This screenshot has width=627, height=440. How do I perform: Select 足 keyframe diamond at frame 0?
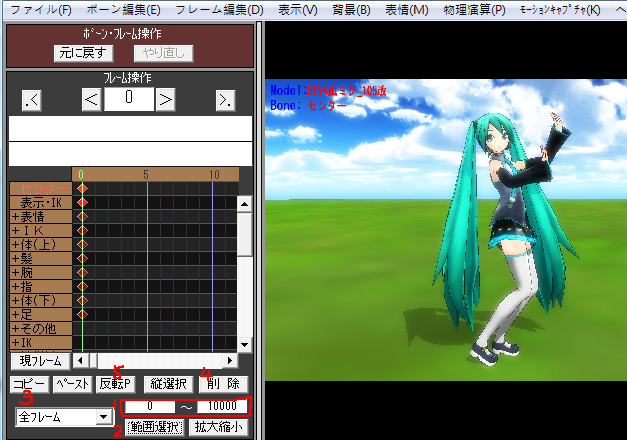pos(82,314)
